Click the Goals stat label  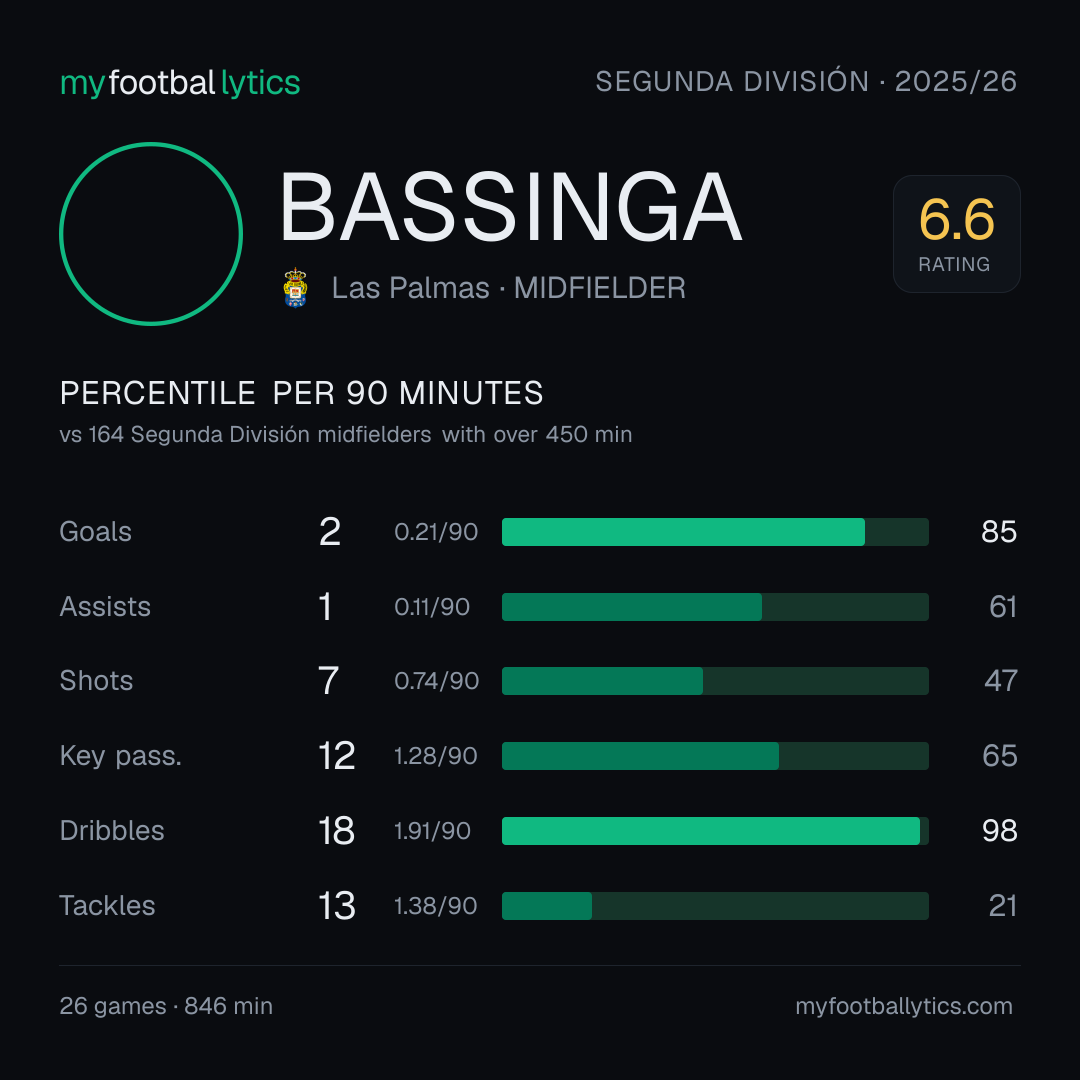click(x=95, y=532)
